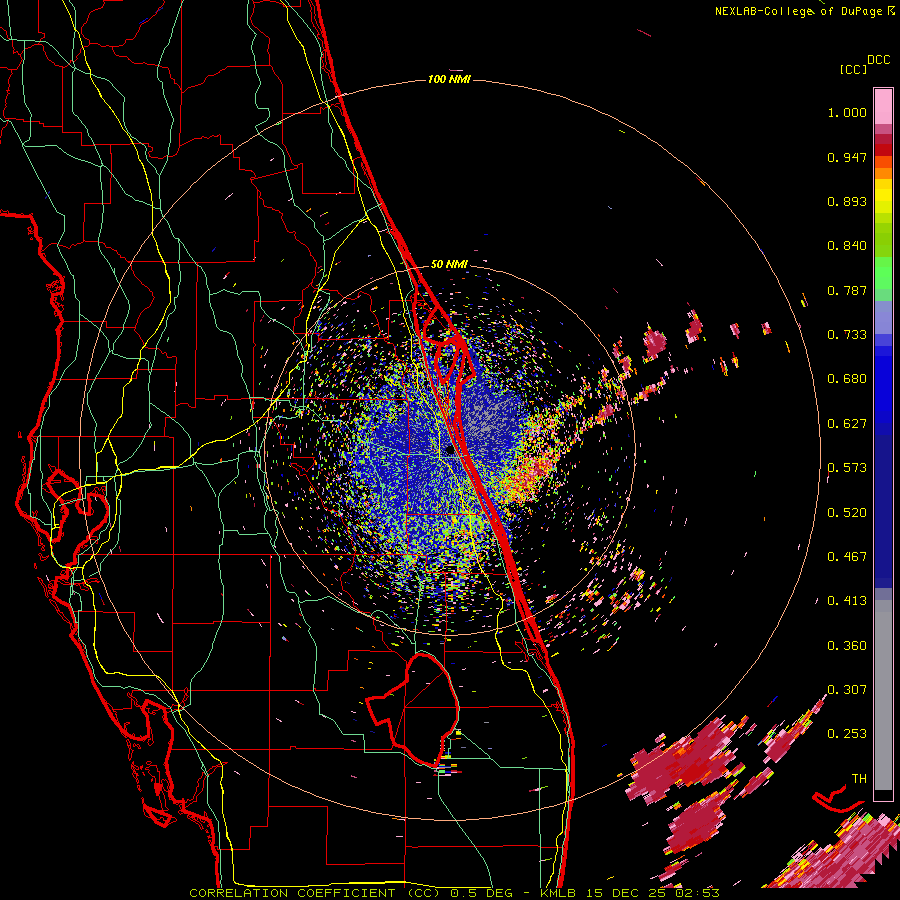
Task: Pick the gray lower segment of color bar
Action: 883,695
